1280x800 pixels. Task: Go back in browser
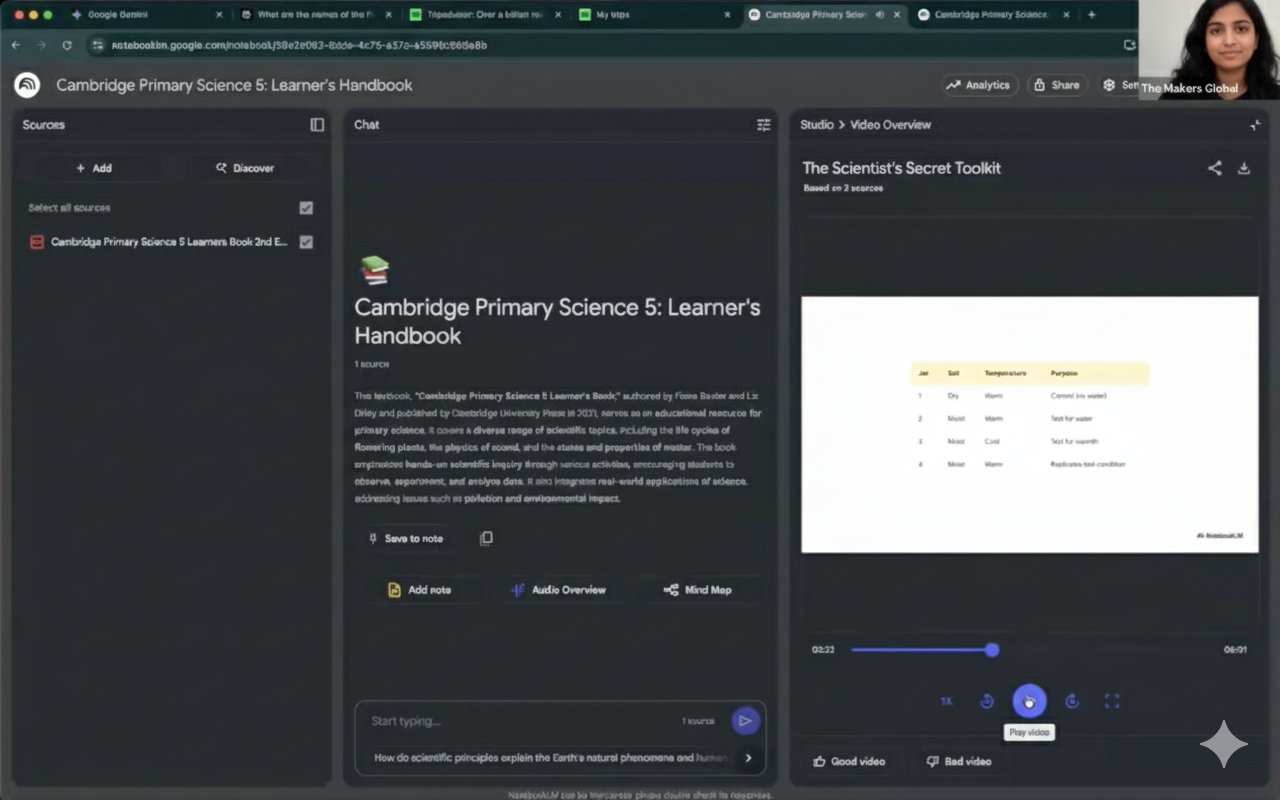coord(15,45)
